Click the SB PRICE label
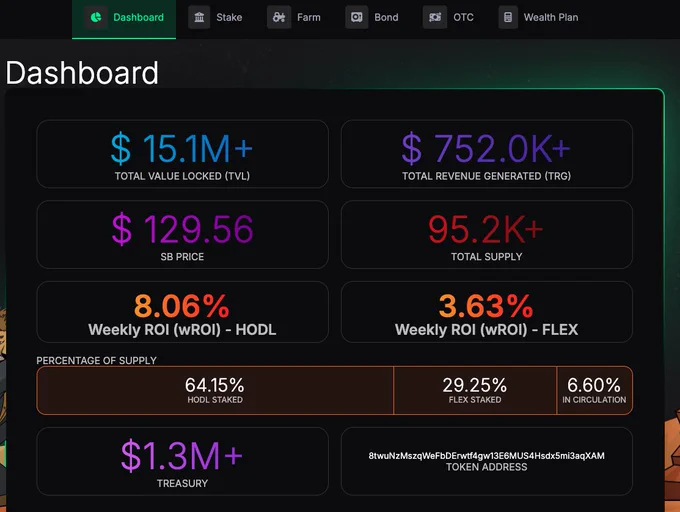 pos(182,257)
